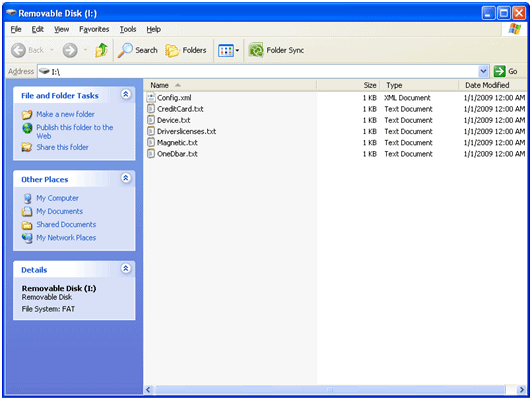Click the green Go button

click(506, 71)
